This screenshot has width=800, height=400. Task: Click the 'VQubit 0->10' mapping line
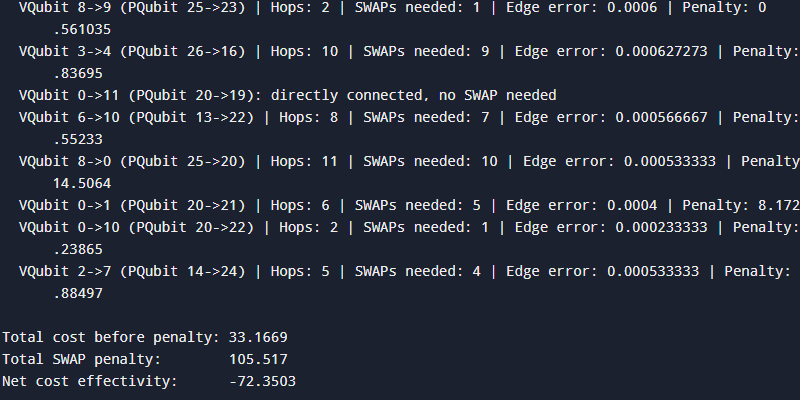409,227
